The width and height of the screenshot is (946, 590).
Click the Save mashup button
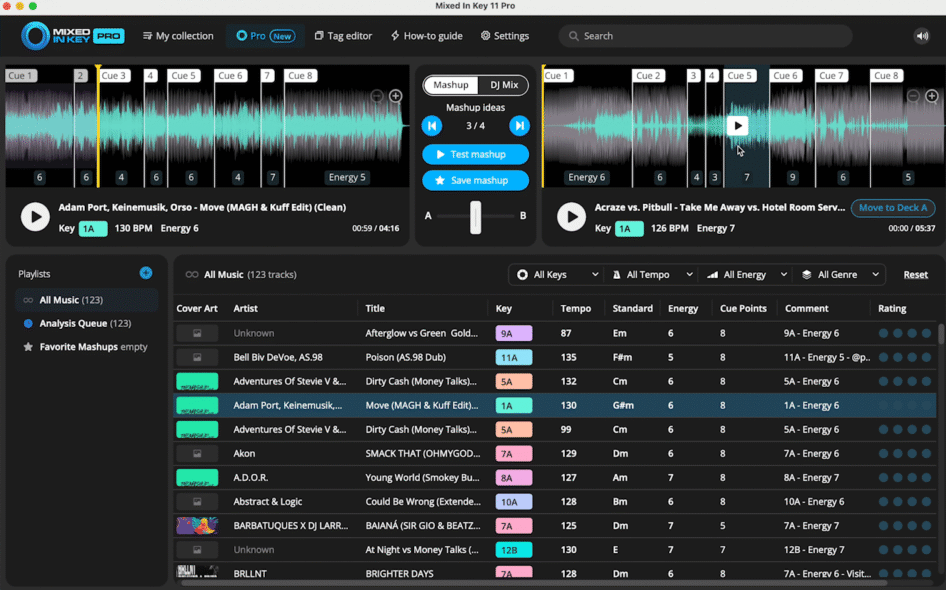pyautogui.click(x=476, y=180)
